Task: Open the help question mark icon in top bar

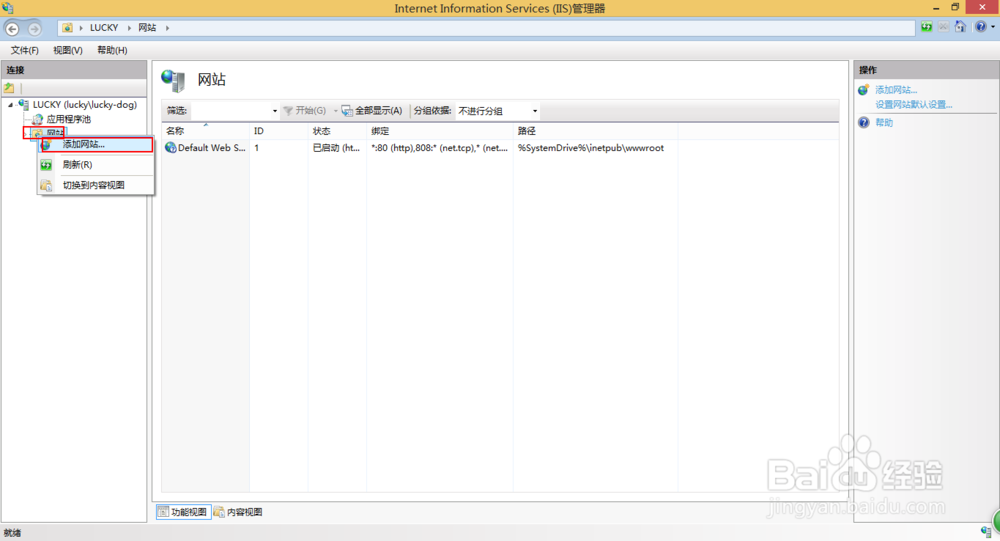Action: (x=981, y=27)
